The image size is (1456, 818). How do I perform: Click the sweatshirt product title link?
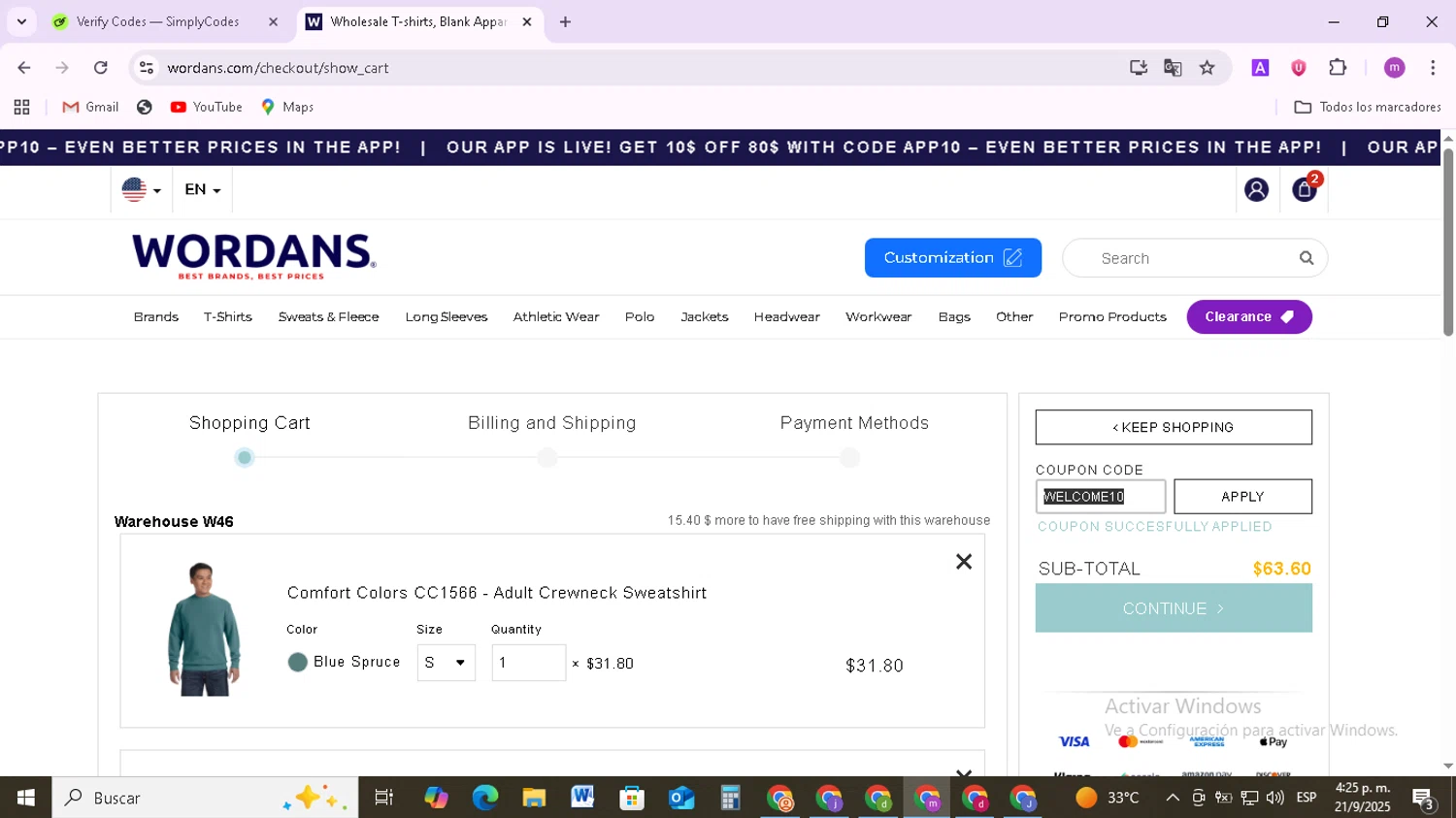497,593
